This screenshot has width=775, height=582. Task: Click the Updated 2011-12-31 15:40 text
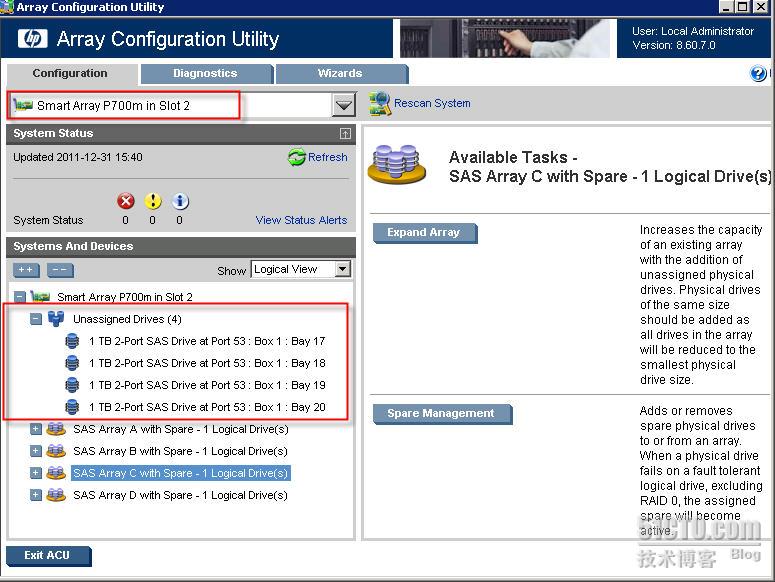[78, 157]
